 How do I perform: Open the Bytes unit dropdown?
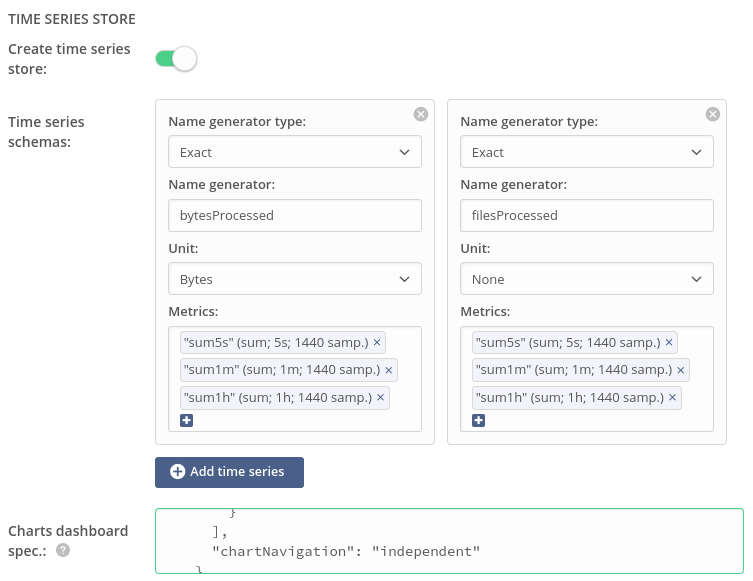pos(295,279)
